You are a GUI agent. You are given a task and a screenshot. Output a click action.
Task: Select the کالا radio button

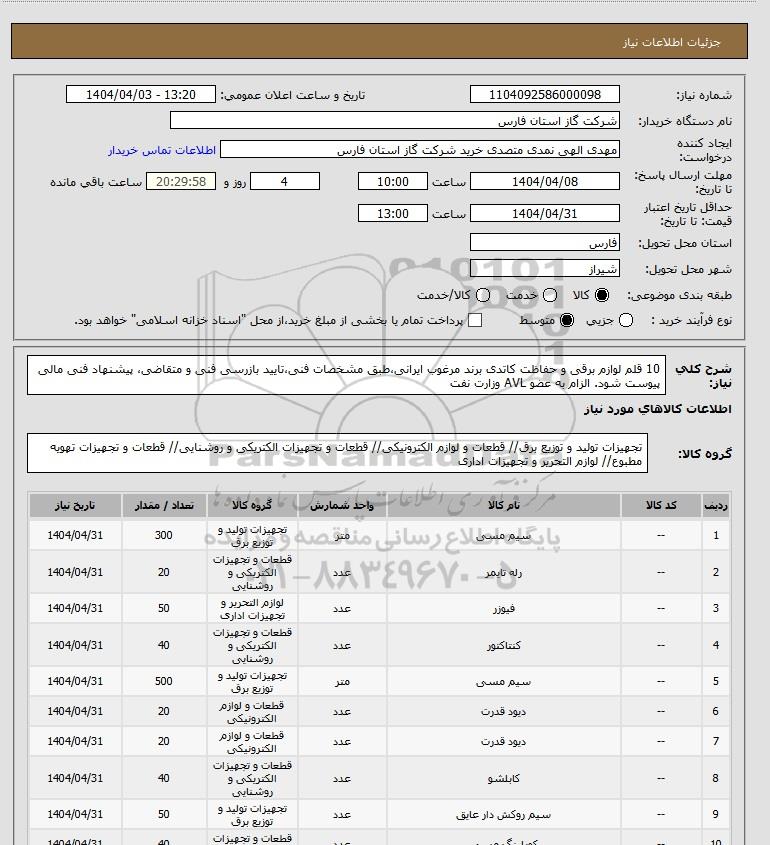click(601, 295)
